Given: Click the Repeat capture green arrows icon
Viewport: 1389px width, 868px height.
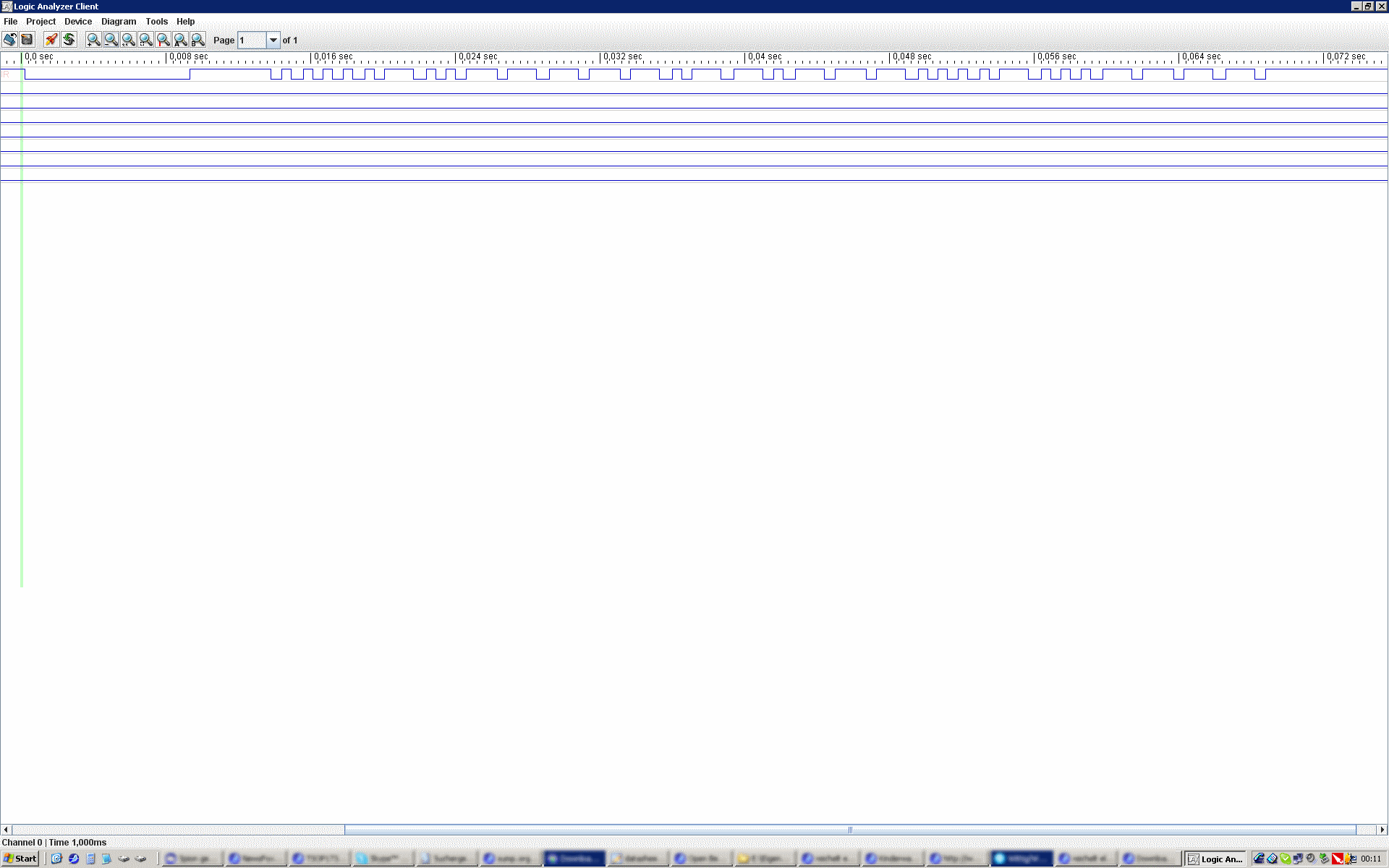Looking at the screenshot, I should (x=69, y=40).
